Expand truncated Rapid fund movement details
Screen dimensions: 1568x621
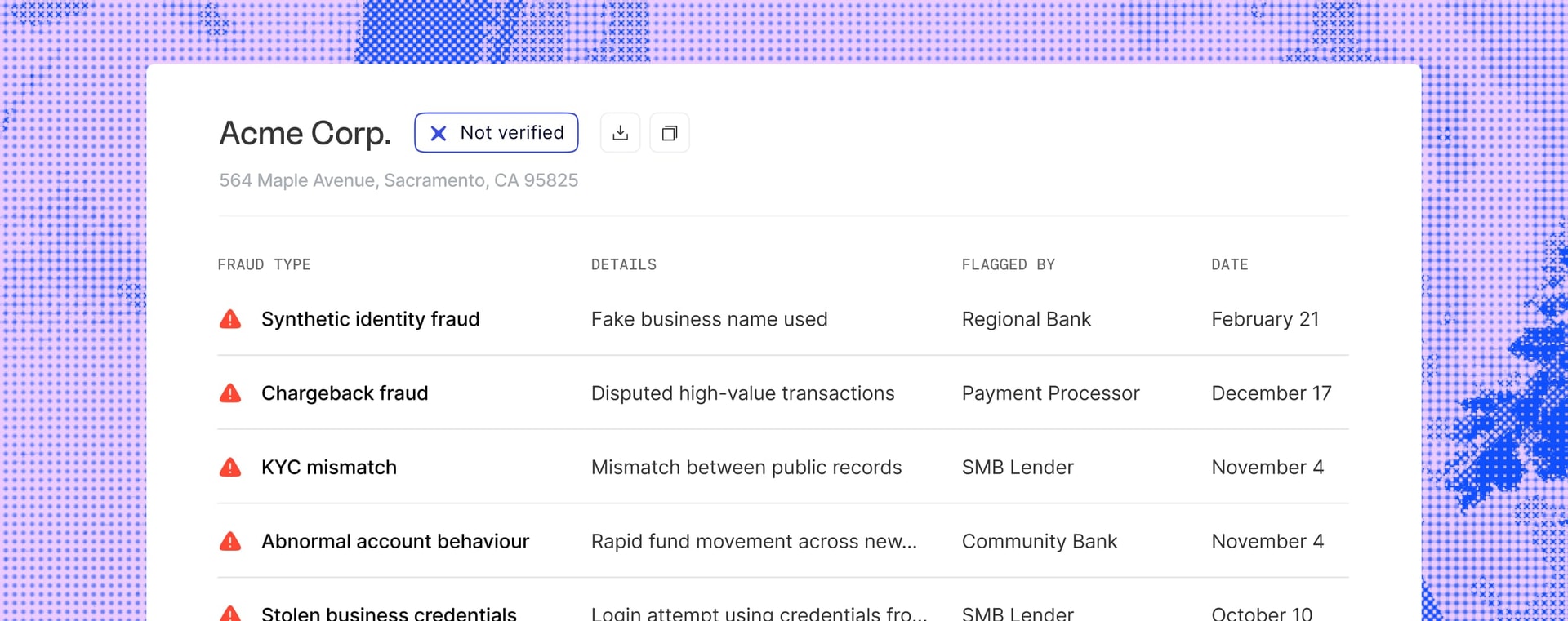(x=753, y=541)
